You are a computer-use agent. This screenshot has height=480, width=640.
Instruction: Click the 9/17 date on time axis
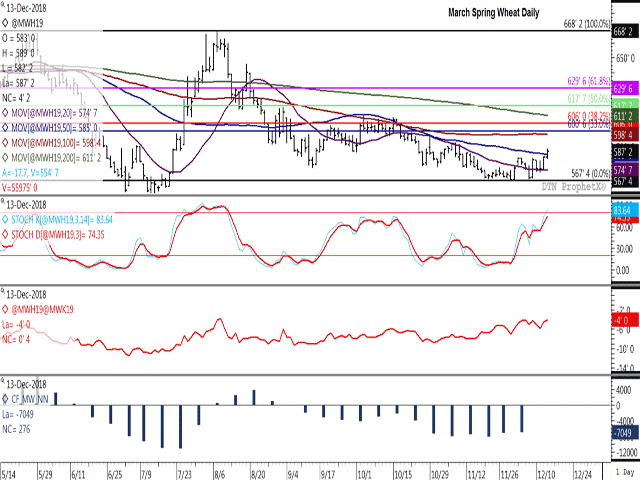[x=328, y=475]
